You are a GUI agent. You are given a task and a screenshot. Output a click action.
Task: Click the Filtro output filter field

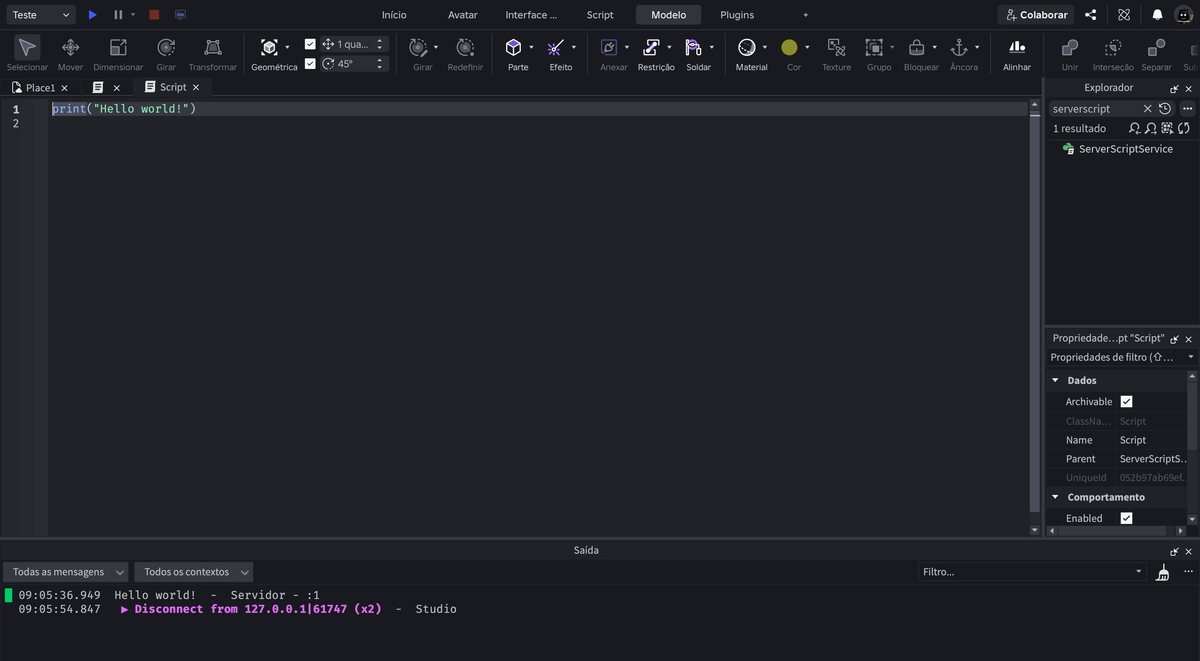1032,572
